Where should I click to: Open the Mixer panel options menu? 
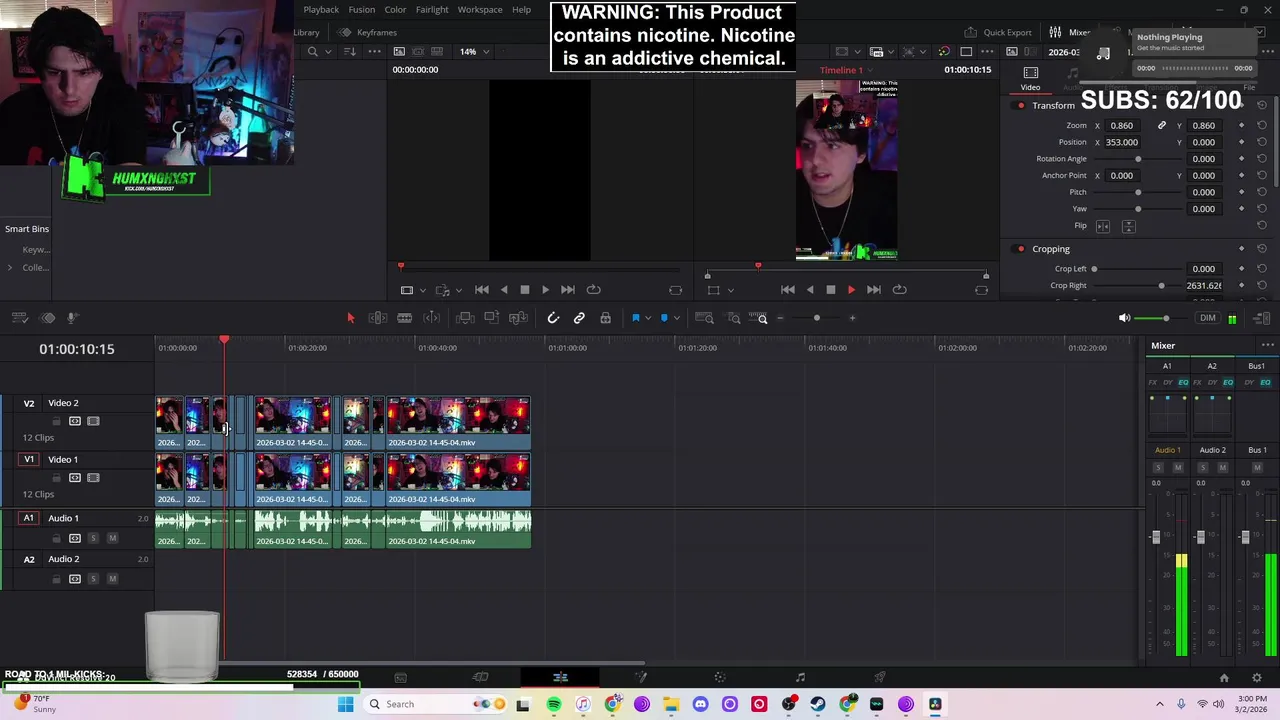1267,346
